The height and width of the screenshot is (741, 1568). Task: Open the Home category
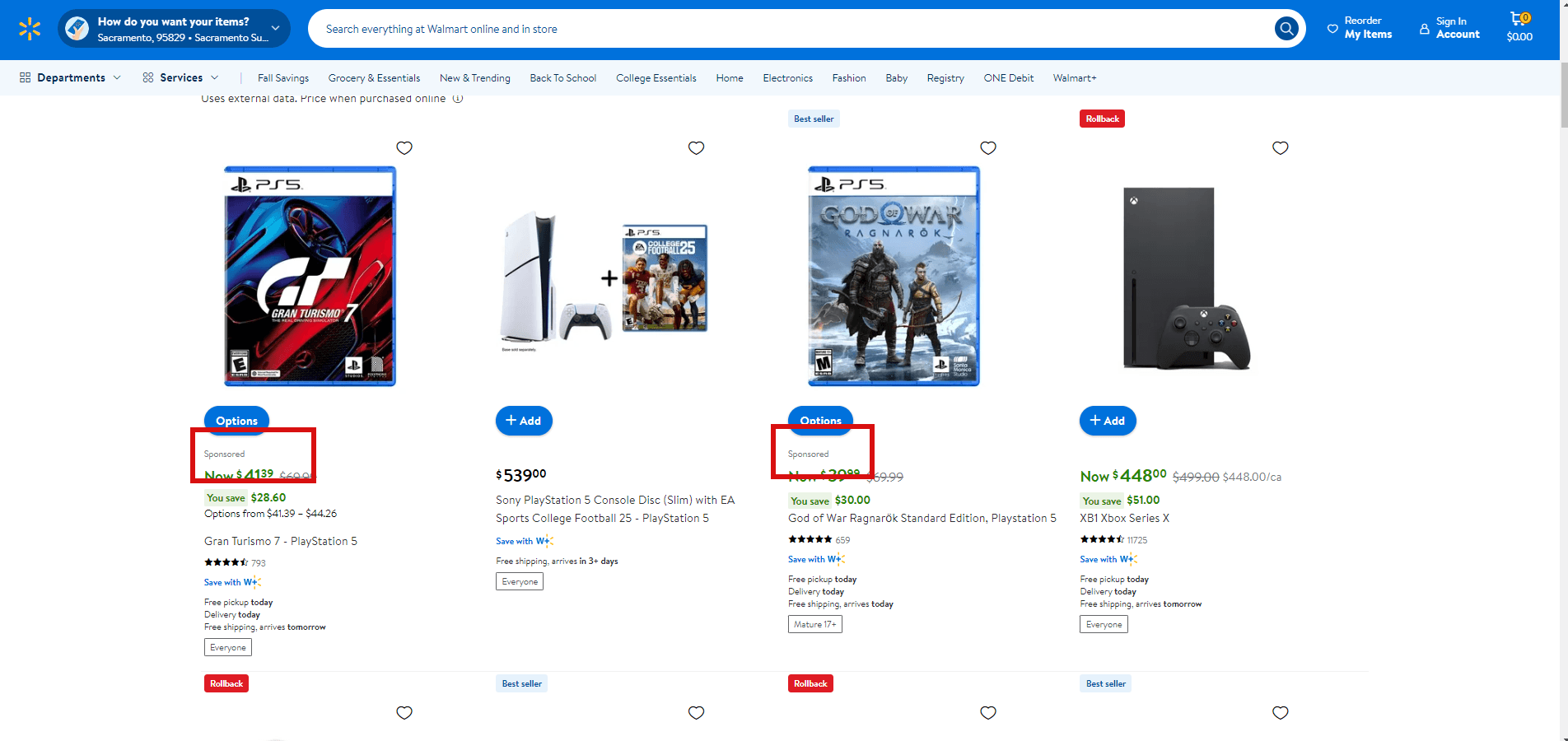(730, 78)
